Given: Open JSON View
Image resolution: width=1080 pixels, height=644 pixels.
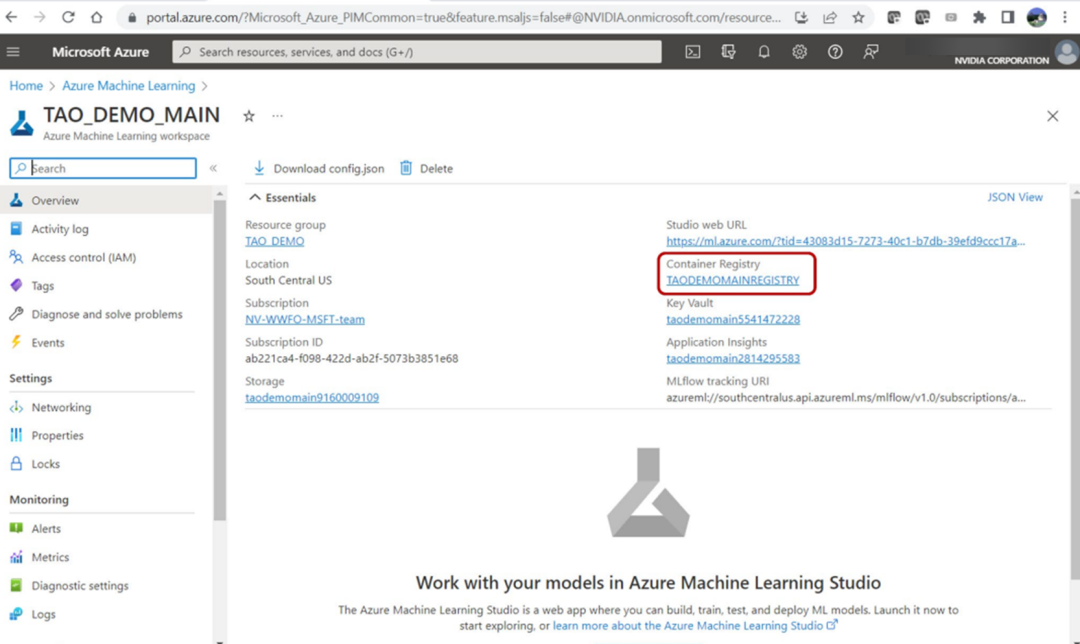Looking at the screenshot, I should pyautogui.click(x=1015, y=197).
